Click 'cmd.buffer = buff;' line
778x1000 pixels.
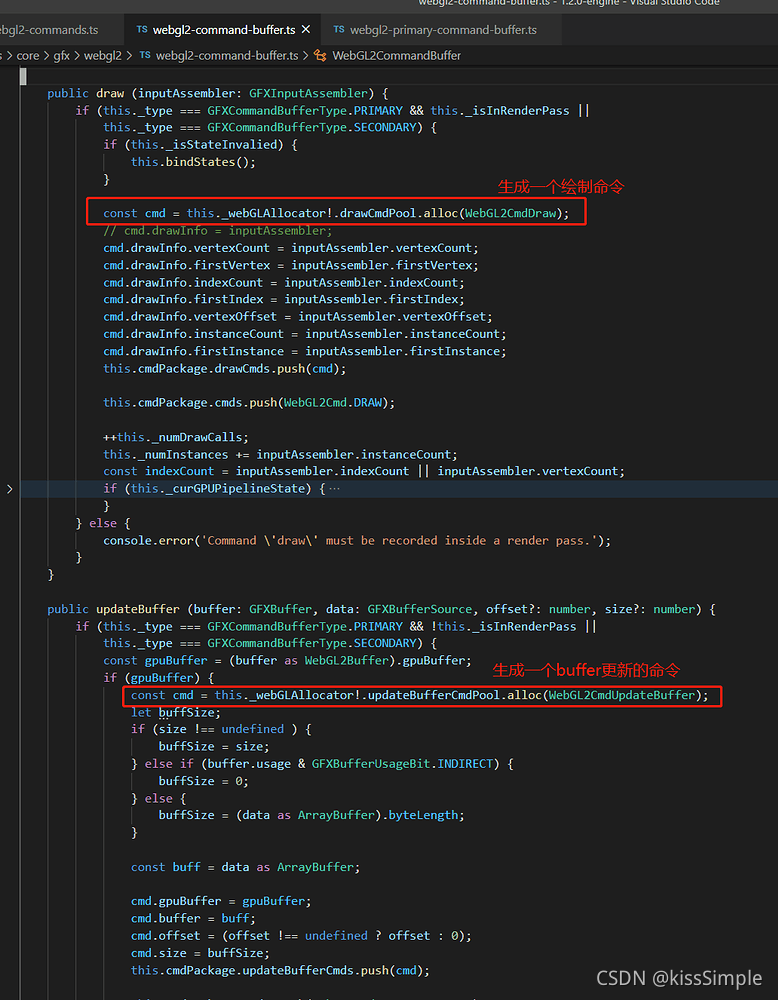pos(193,919)
